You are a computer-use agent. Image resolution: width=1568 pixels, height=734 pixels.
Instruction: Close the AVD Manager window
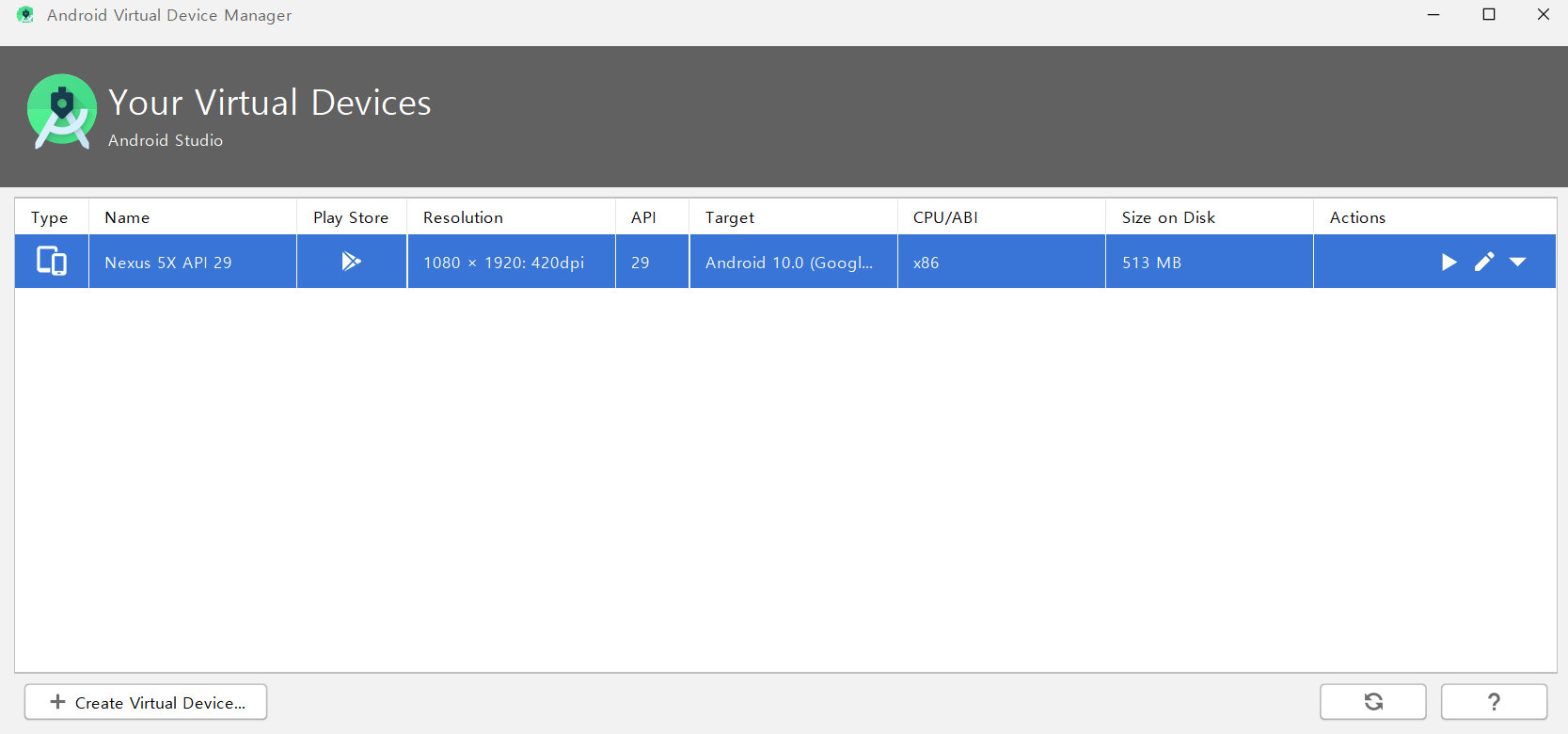click(1544, 15)
